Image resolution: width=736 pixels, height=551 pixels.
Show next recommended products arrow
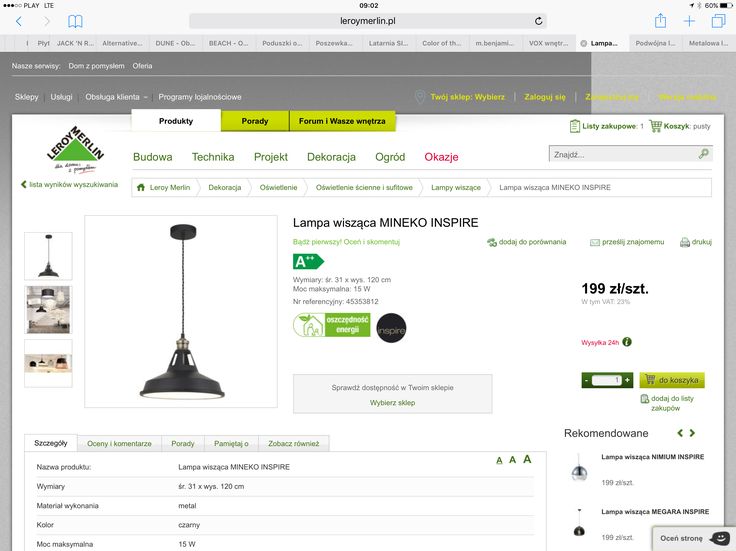pyautogui.click(x=692, y=433)
